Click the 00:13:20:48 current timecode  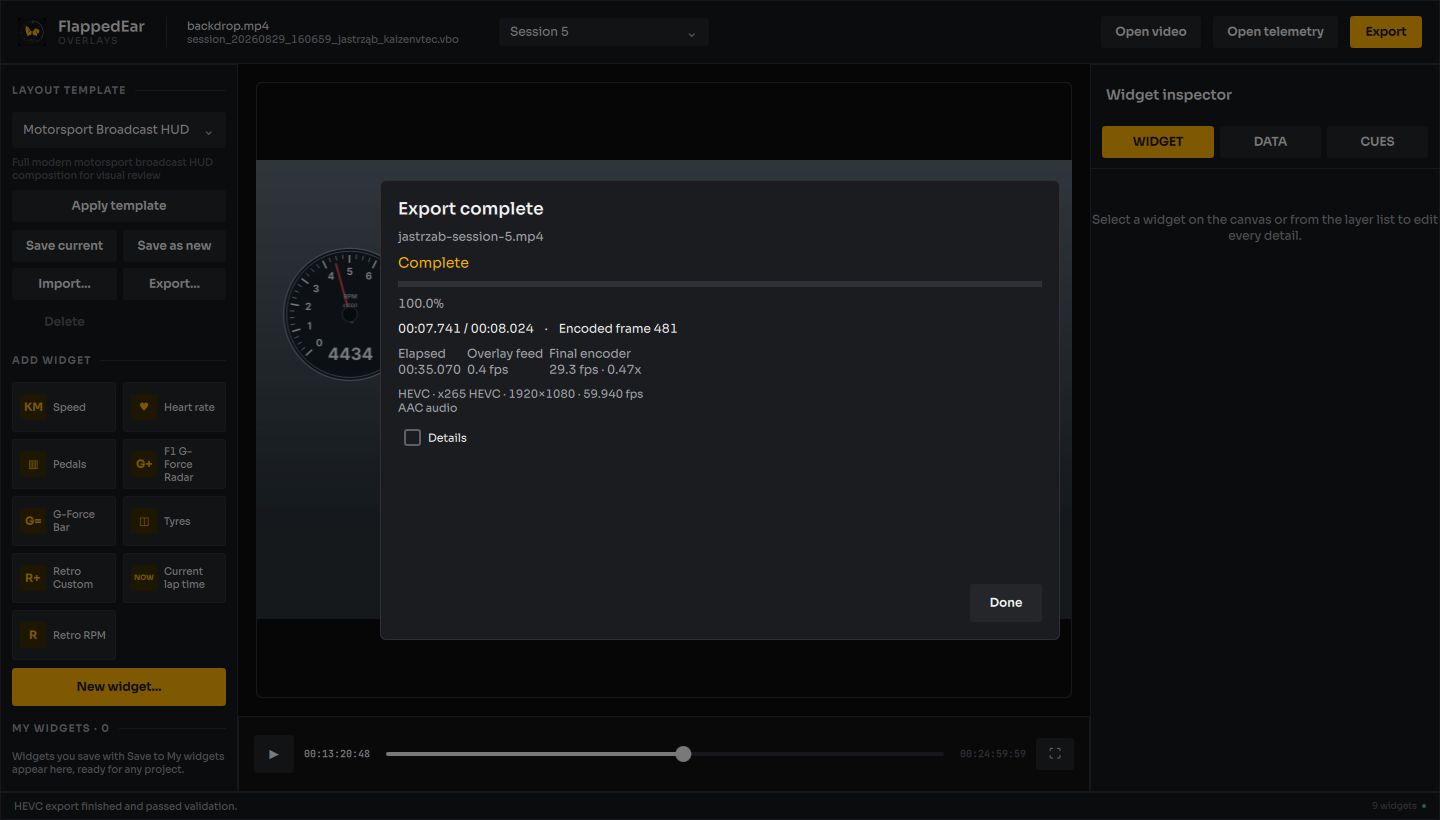click(x=337, y=754)
